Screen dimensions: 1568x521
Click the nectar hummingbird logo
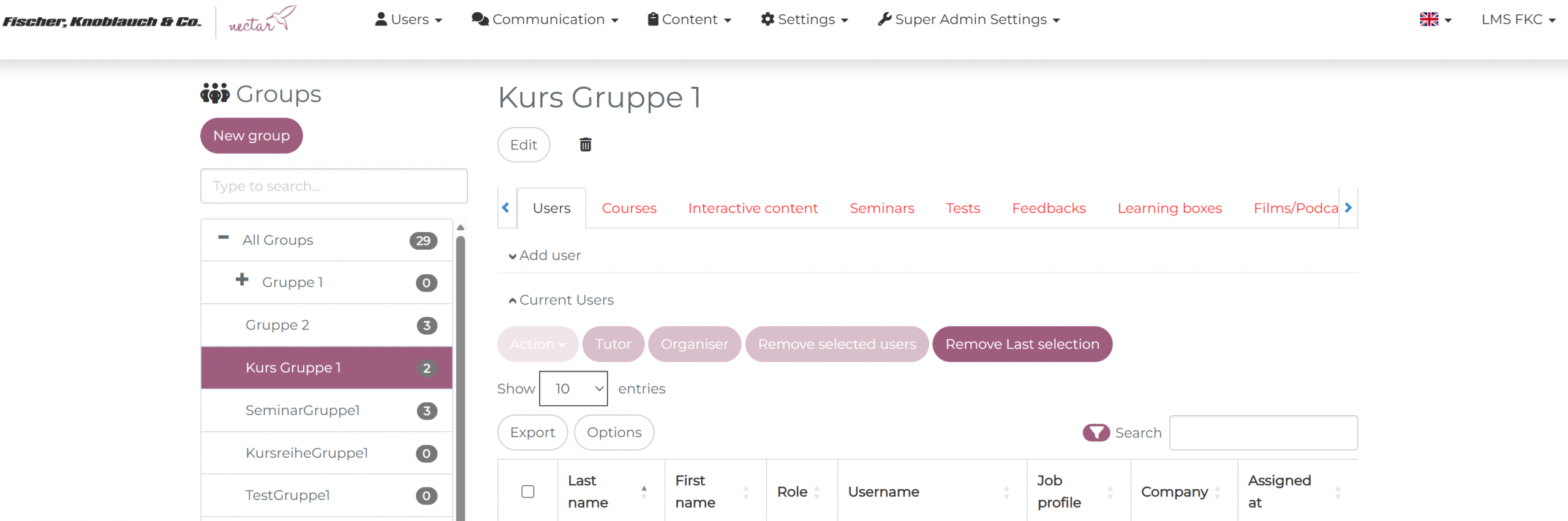pos(262,20)
